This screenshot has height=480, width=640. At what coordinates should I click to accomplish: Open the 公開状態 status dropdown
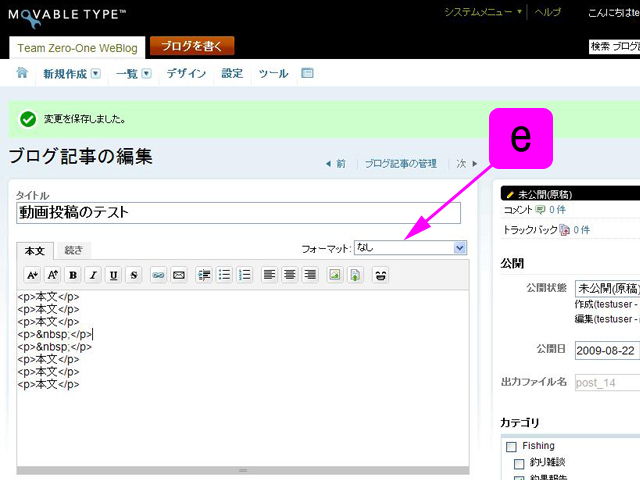tap(607, 287)
